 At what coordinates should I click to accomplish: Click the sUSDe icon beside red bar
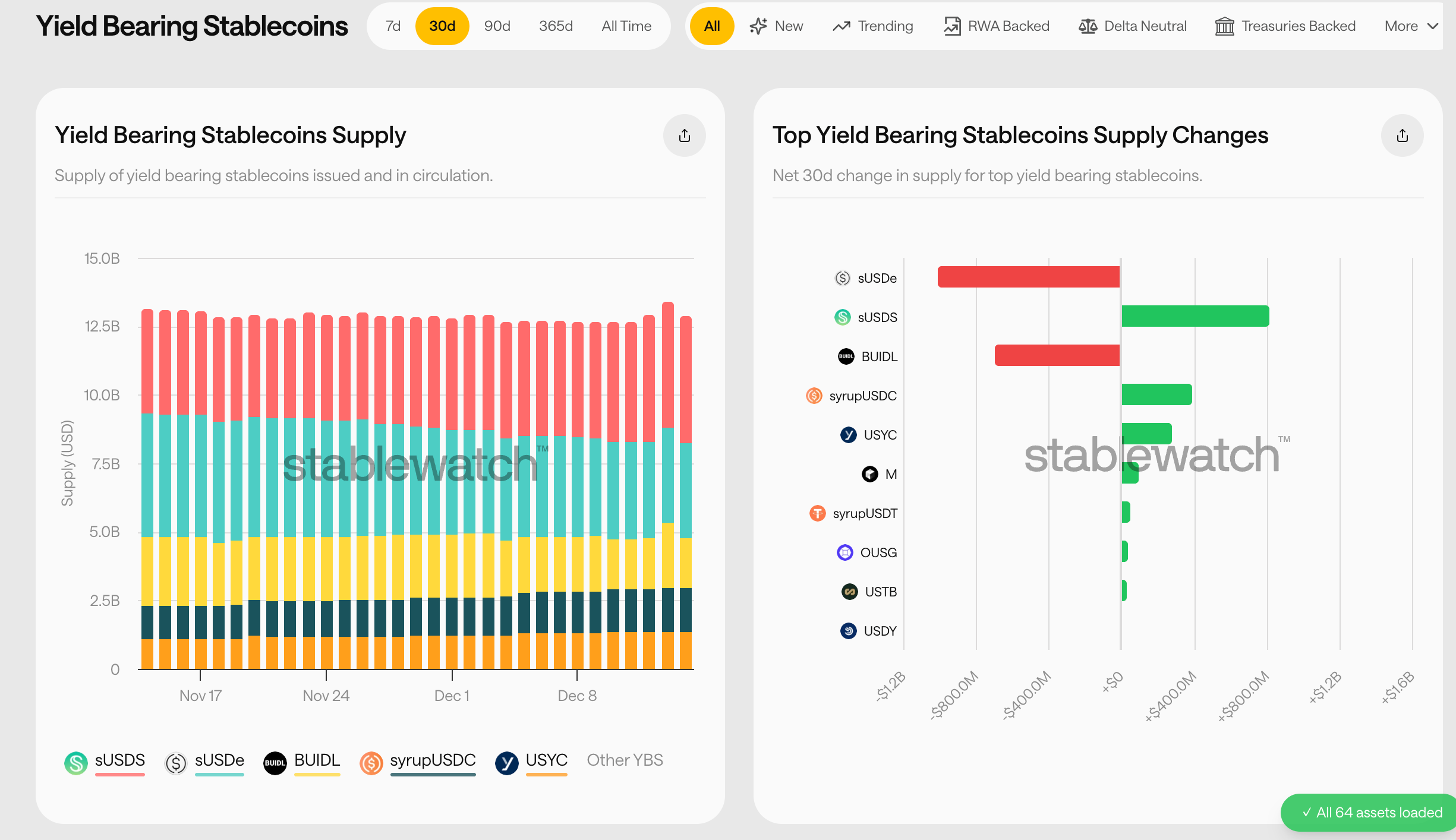(x=842, y=278)
